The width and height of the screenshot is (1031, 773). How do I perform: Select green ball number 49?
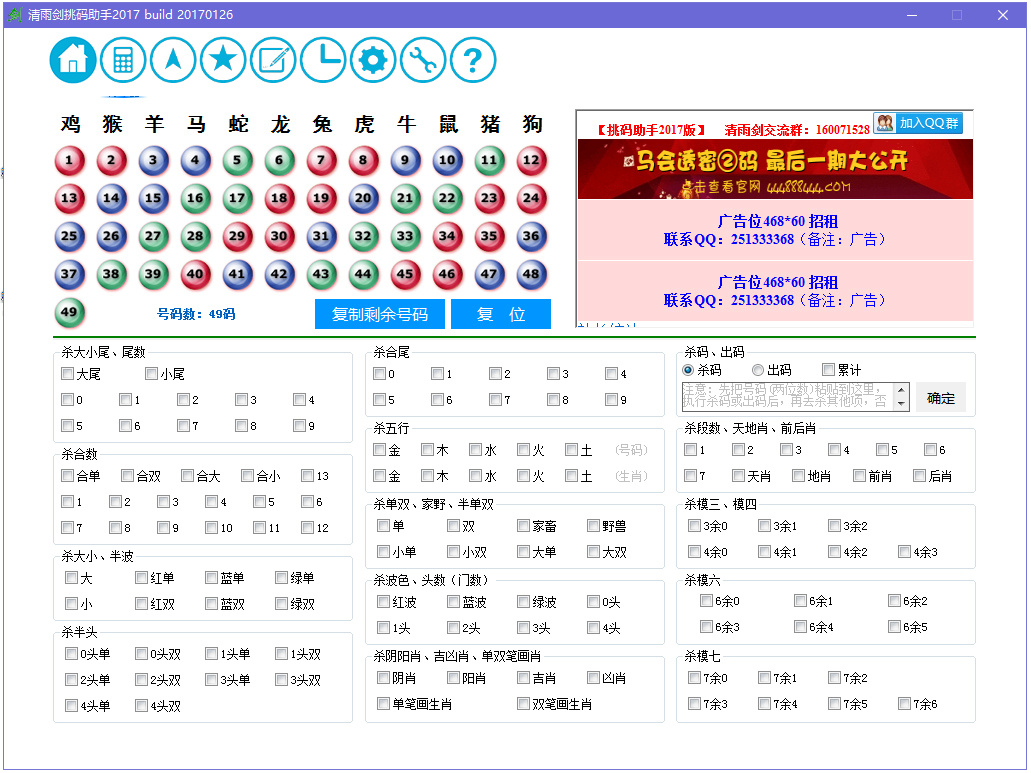tap(70, 312)
